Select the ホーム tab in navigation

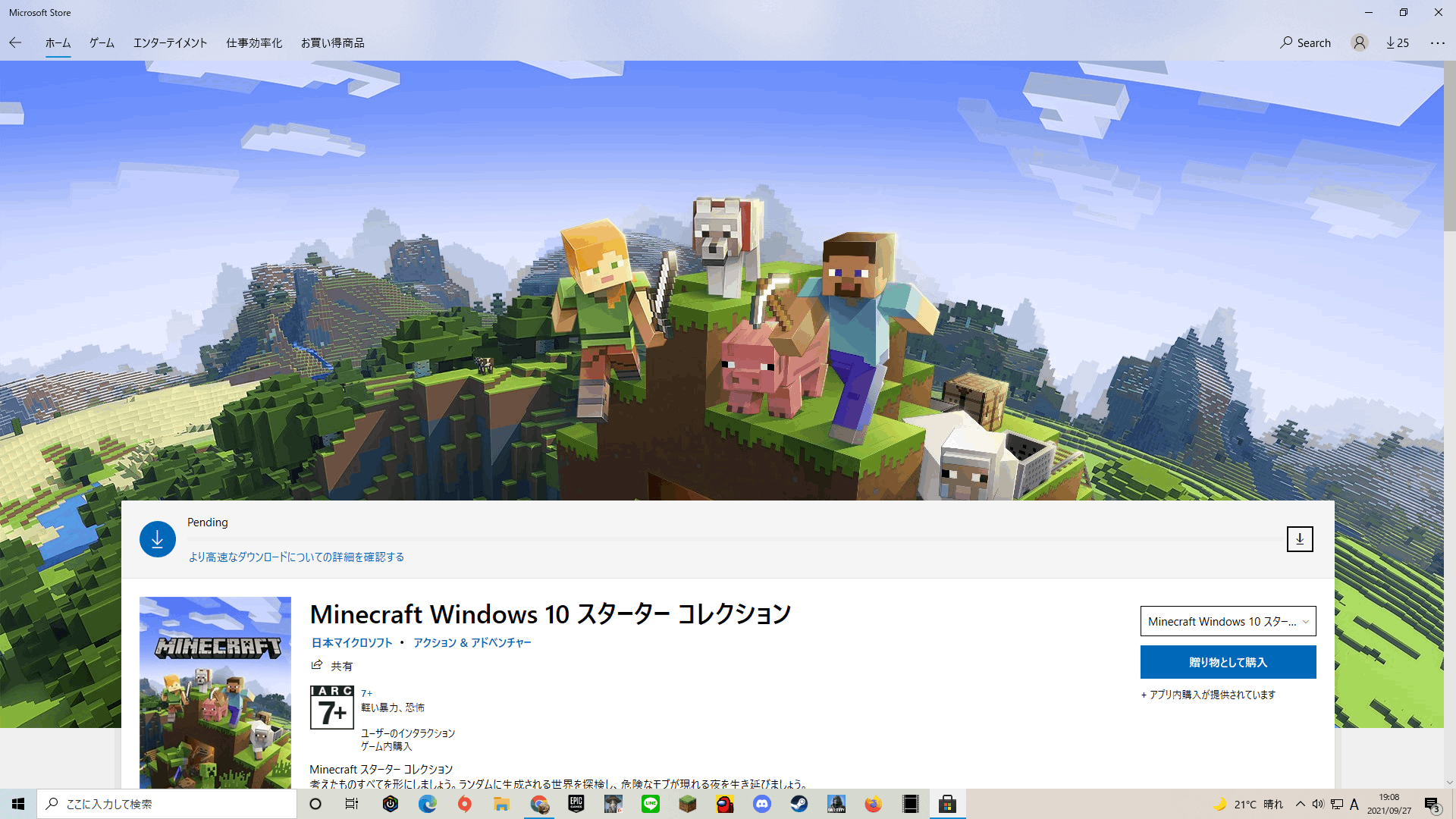point(57,42)
